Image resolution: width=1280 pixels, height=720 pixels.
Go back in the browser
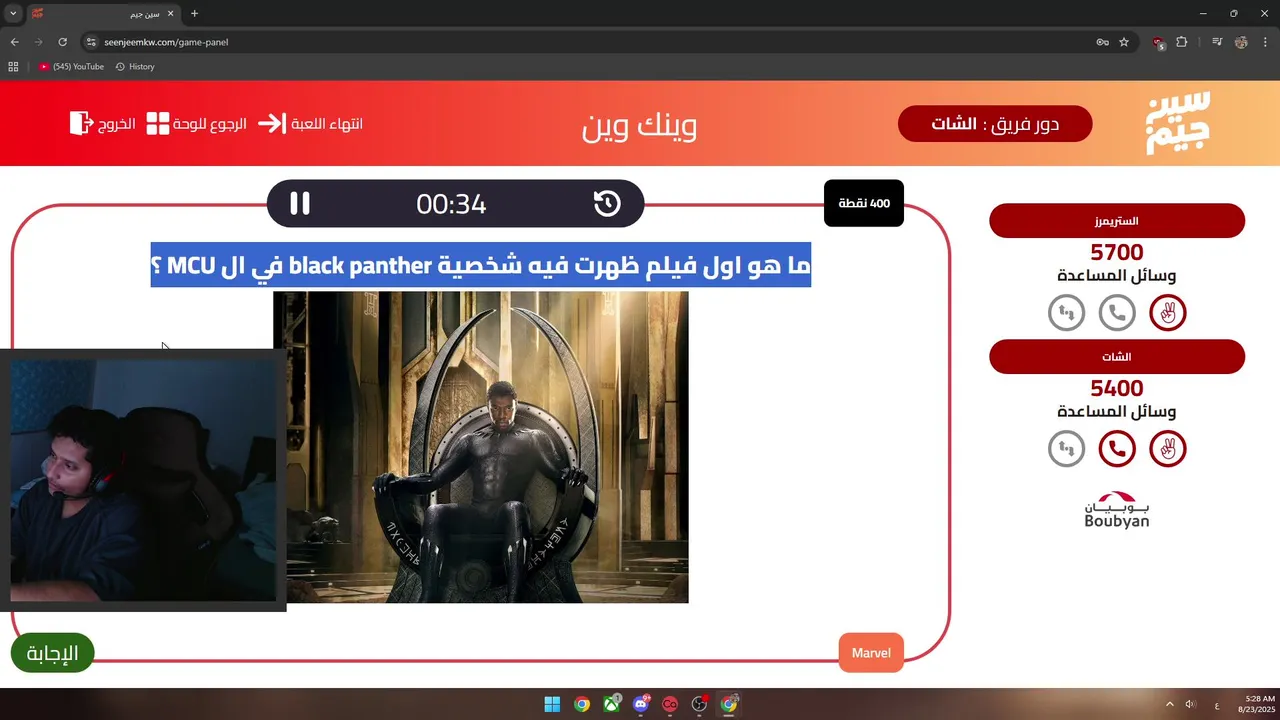(14, 42)
